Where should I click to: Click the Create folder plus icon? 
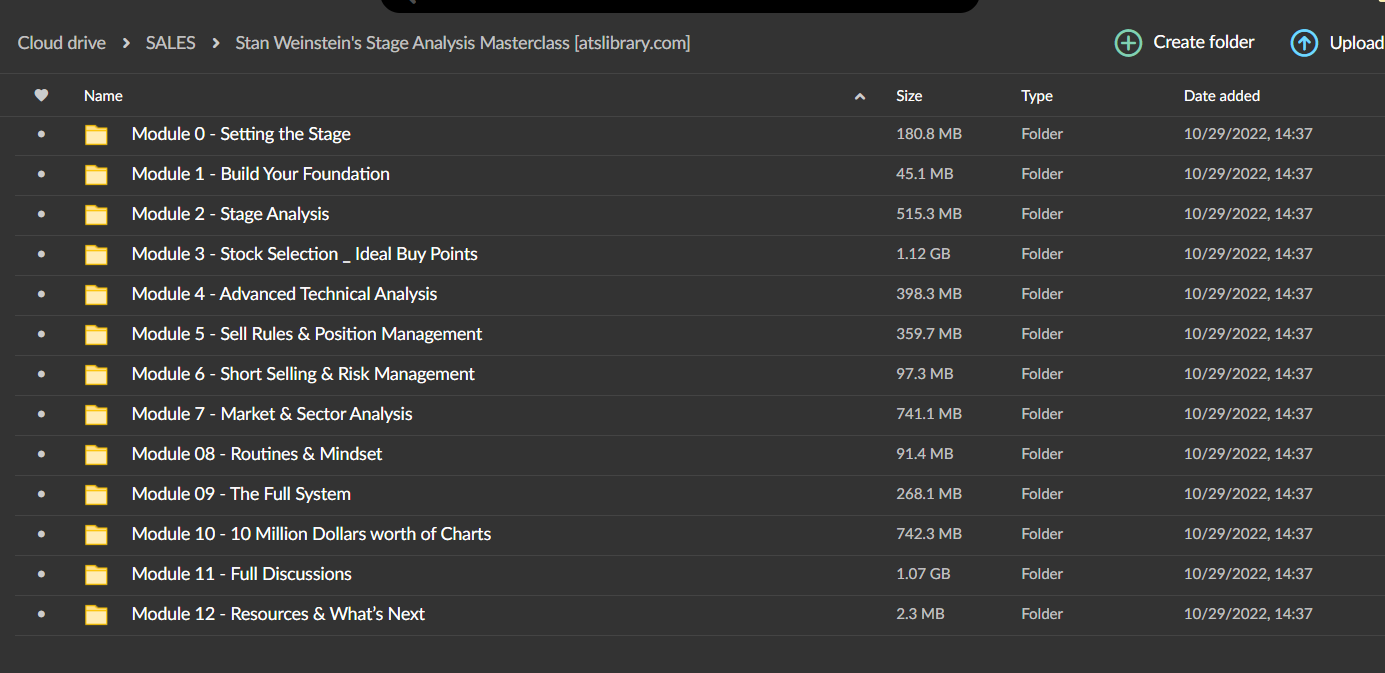click(1128, 43)
